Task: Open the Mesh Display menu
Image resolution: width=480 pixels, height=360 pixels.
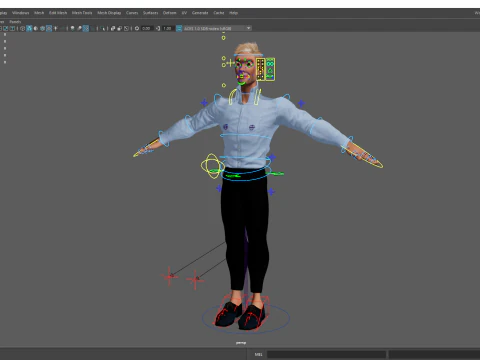Action: (109, 13)
